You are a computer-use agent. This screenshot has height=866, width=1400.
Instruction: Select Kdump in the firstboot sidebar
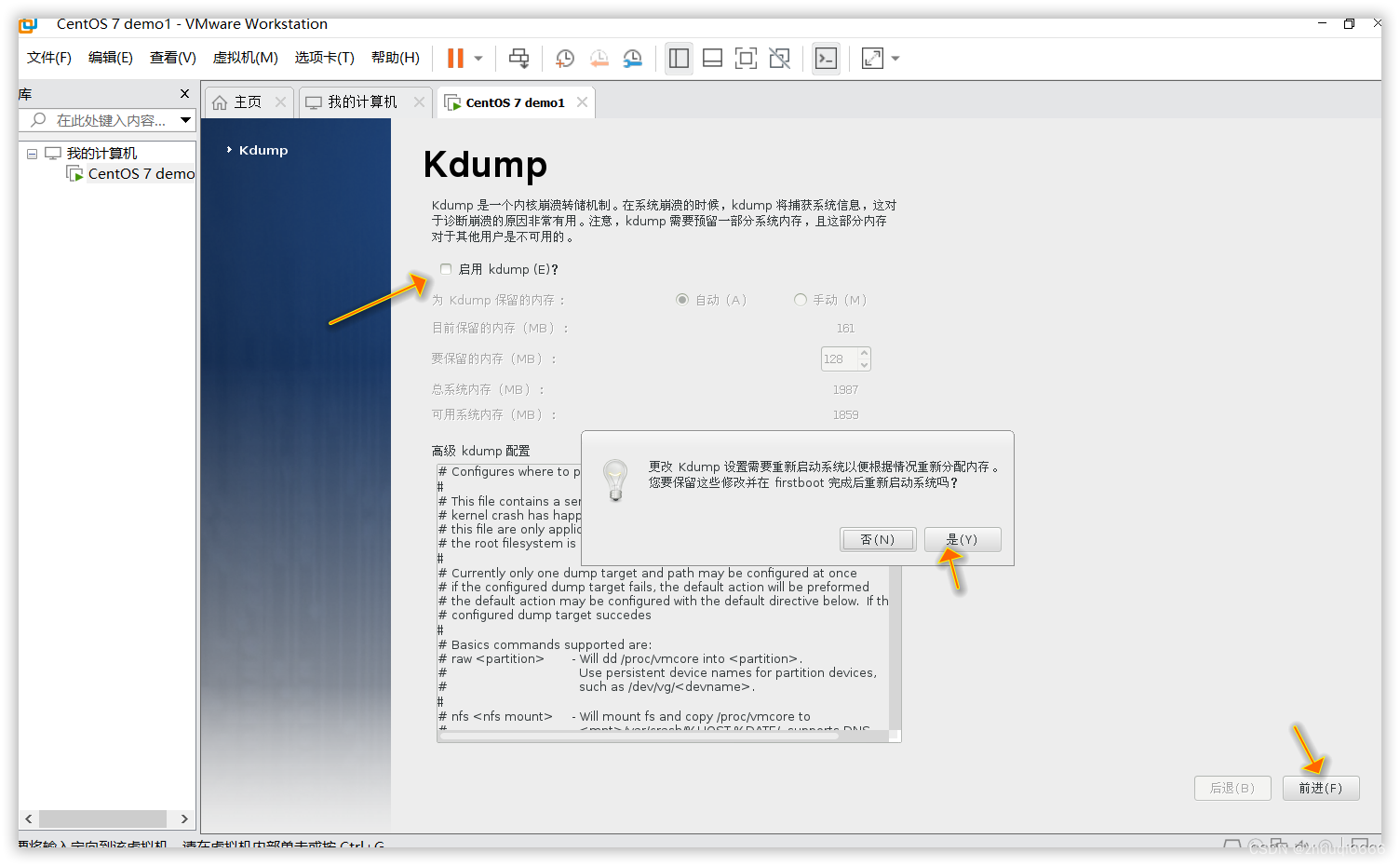tap(263, 150)
